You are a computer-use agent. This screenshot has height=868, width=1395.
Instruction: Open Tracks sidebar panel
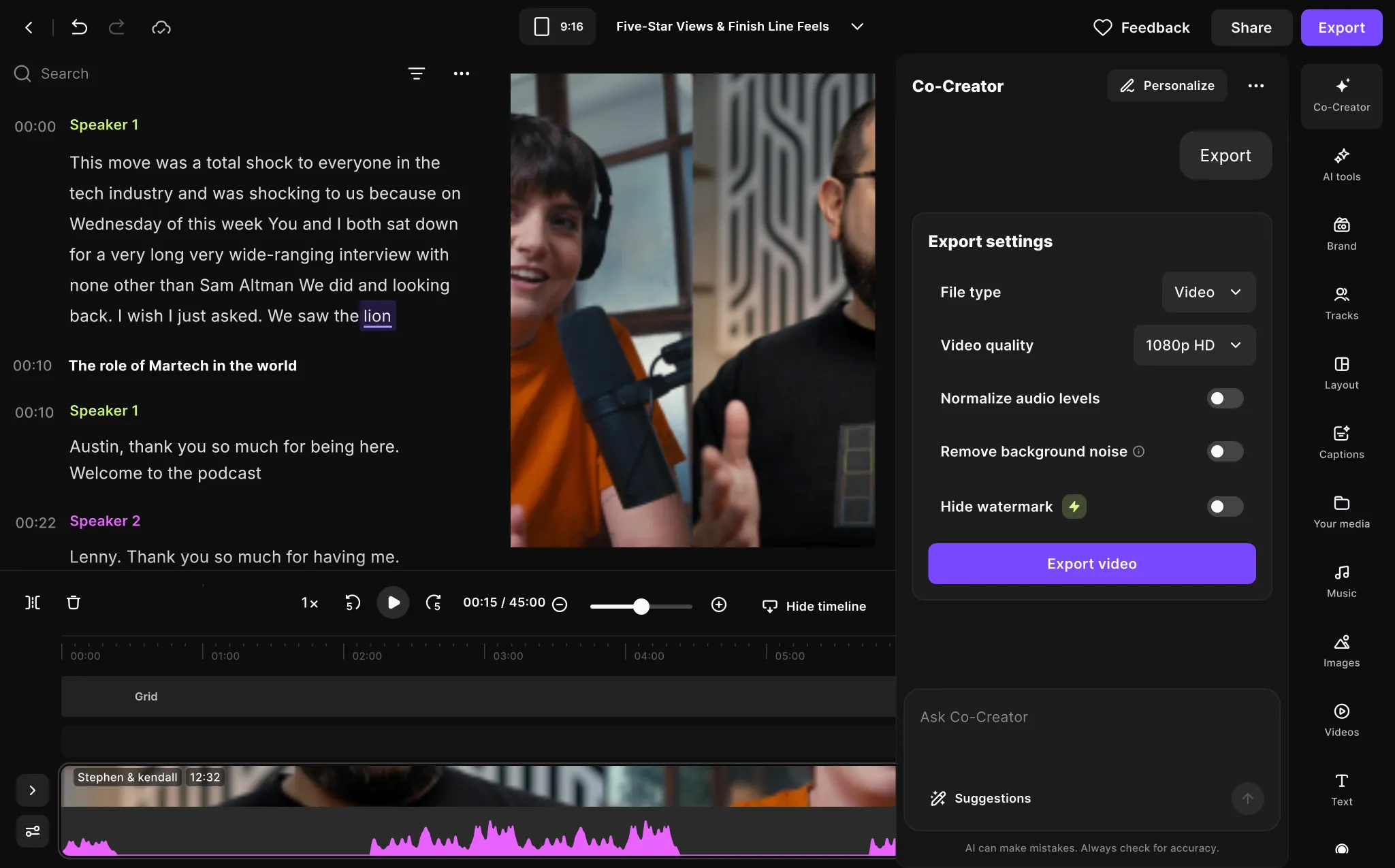coord(1341,304)
